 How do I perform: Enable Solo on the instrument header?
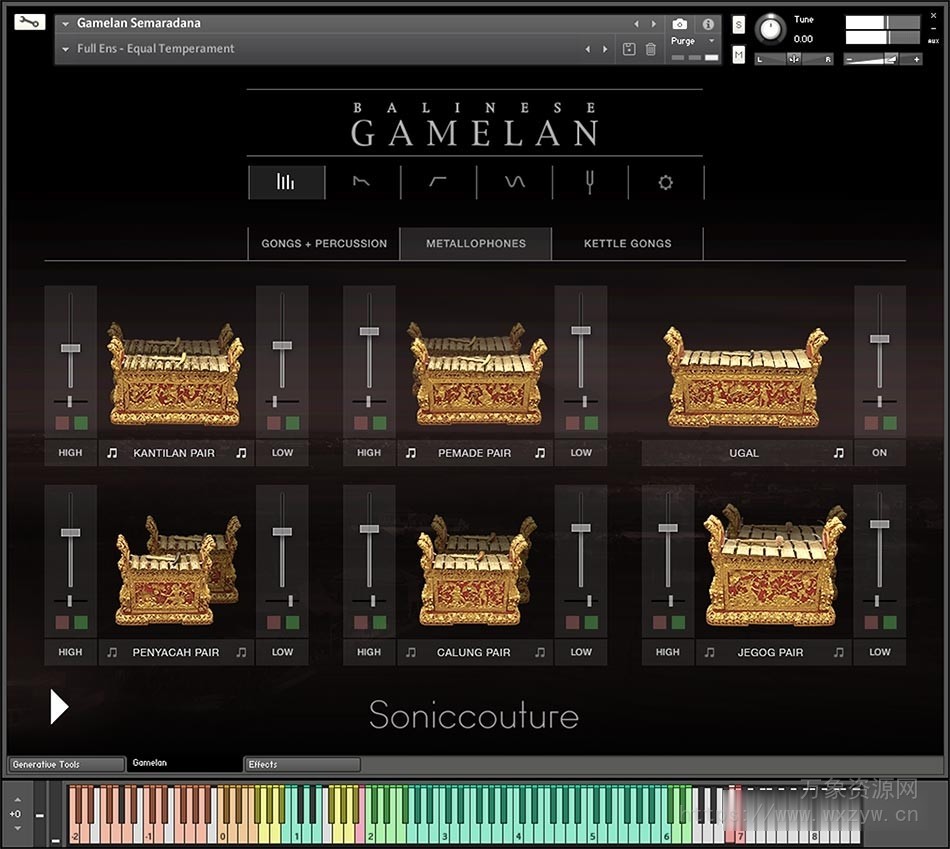click(739, 25)
